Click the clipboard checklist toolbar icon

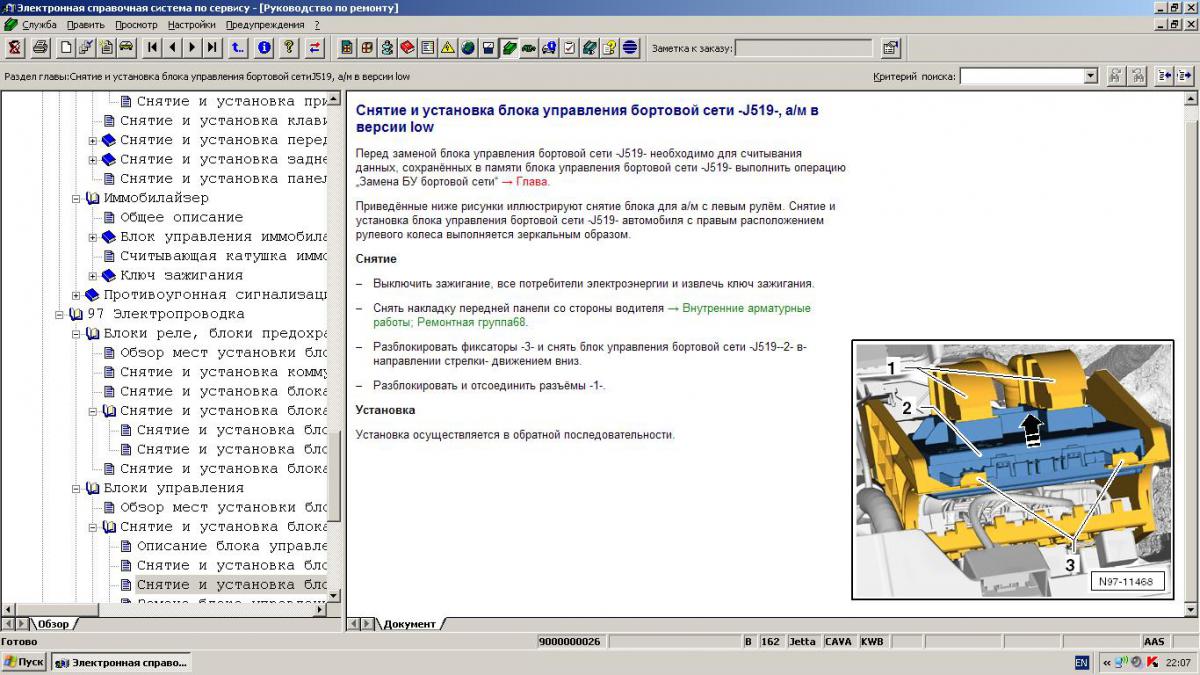[569, 47]
